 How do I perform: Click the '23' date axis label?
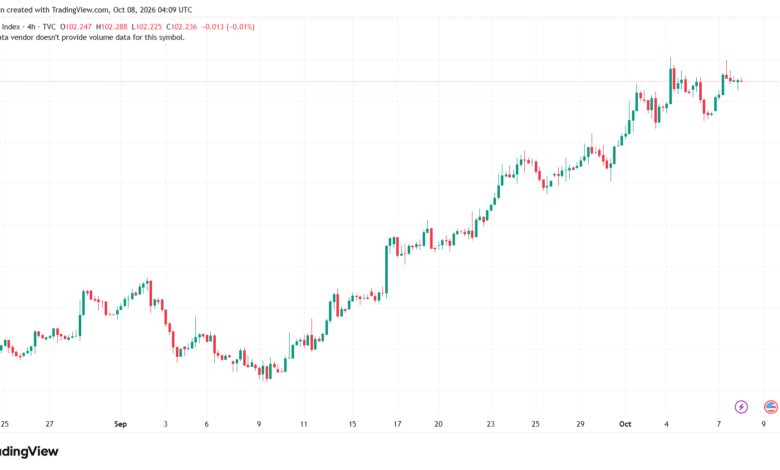490,424
